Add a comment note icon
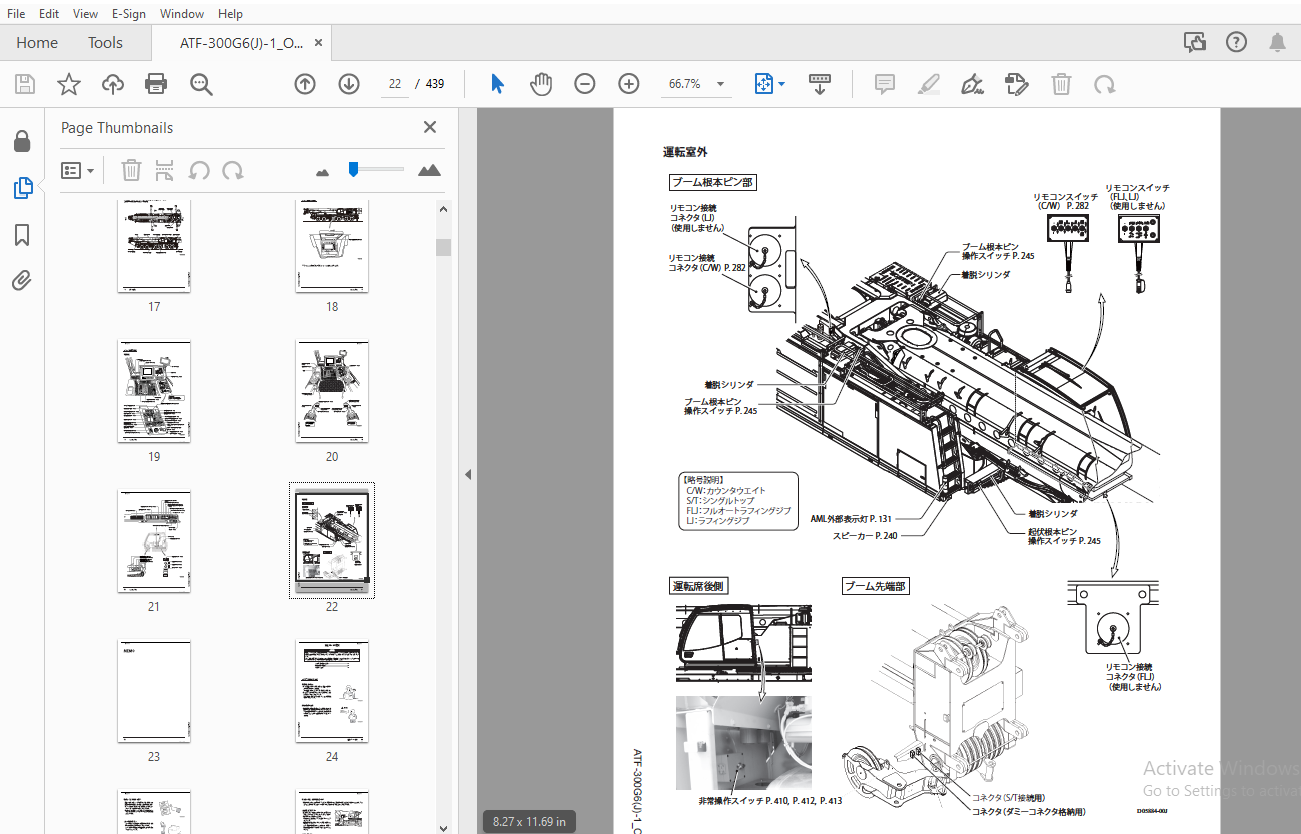 (x=885, y=84)
